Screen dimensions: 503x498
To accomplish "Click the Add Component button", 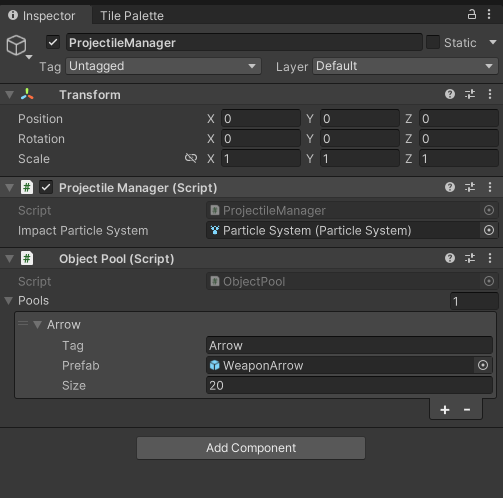I will (251, 448).
